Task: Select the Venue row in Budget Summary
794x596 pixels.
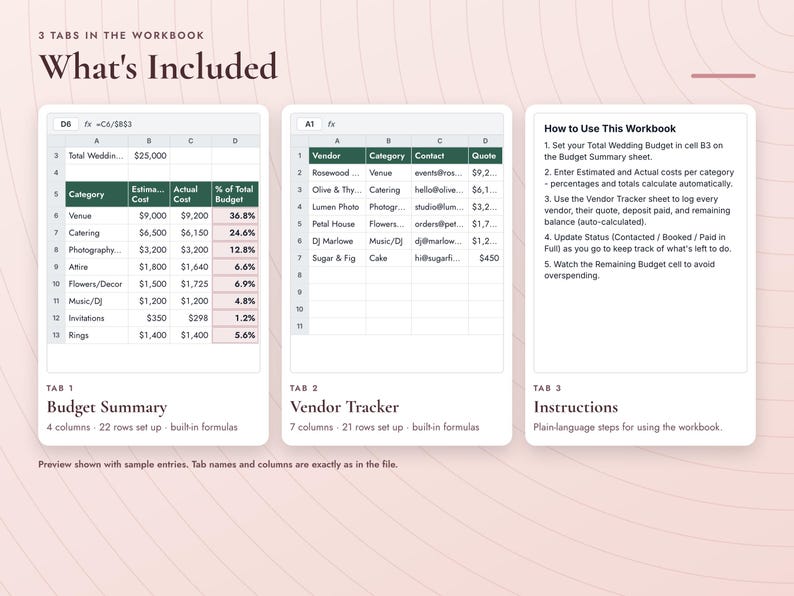Action: tap(153, 216)
